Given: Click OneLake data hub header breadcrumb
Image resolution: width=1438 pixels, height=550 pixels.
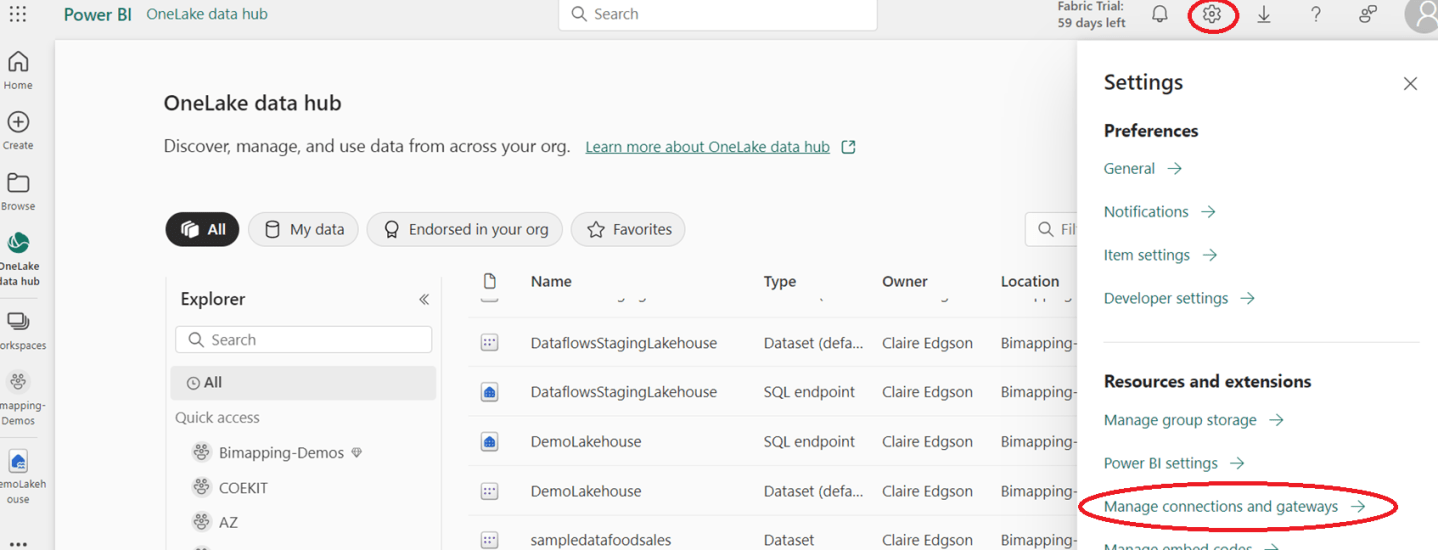Looking at the screenshot, I should [x=207, y=14].
